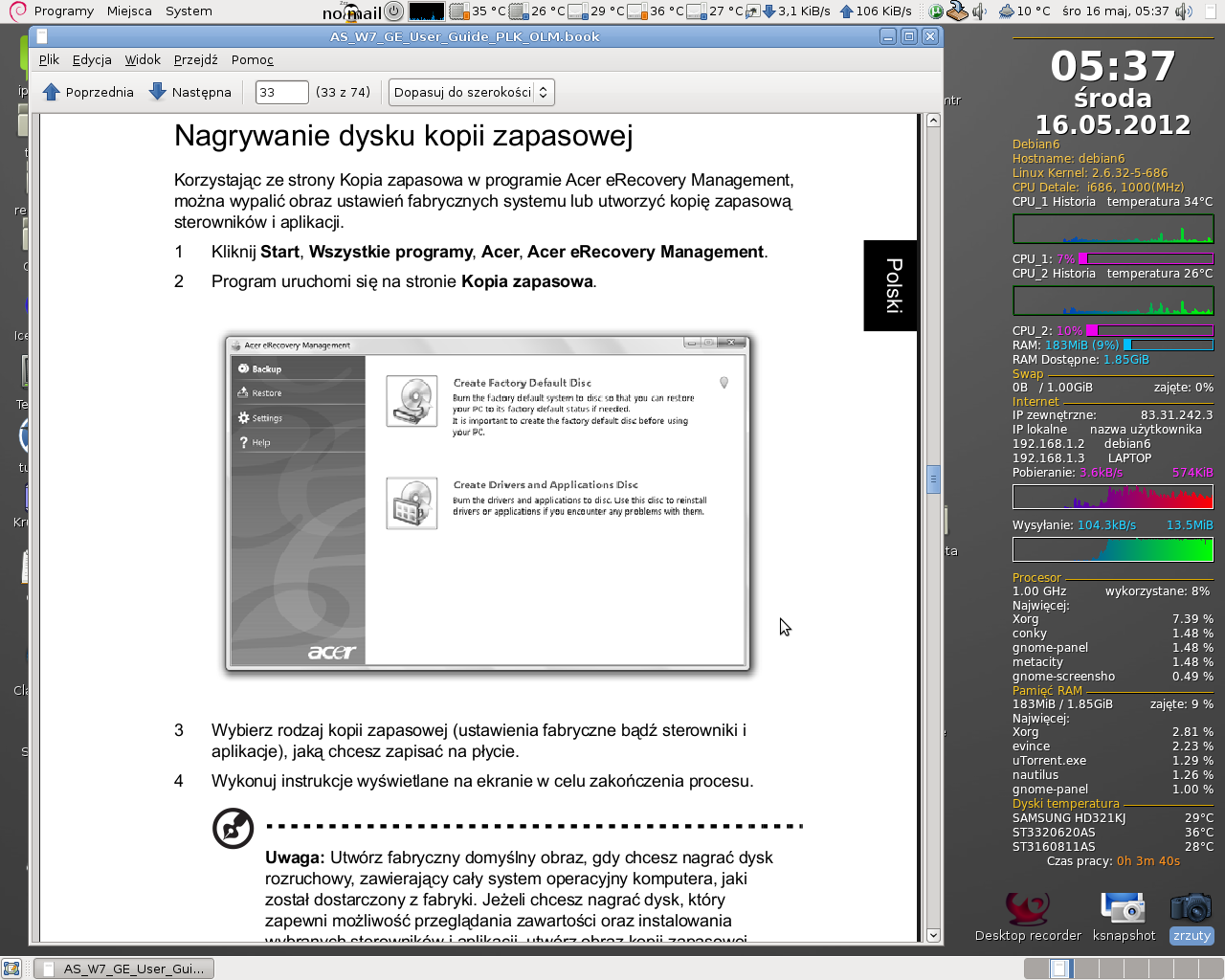Open the Przejdź menu
Image resolution: width=1225 pixels, height=980 pixels.
(x=195, y=59)
